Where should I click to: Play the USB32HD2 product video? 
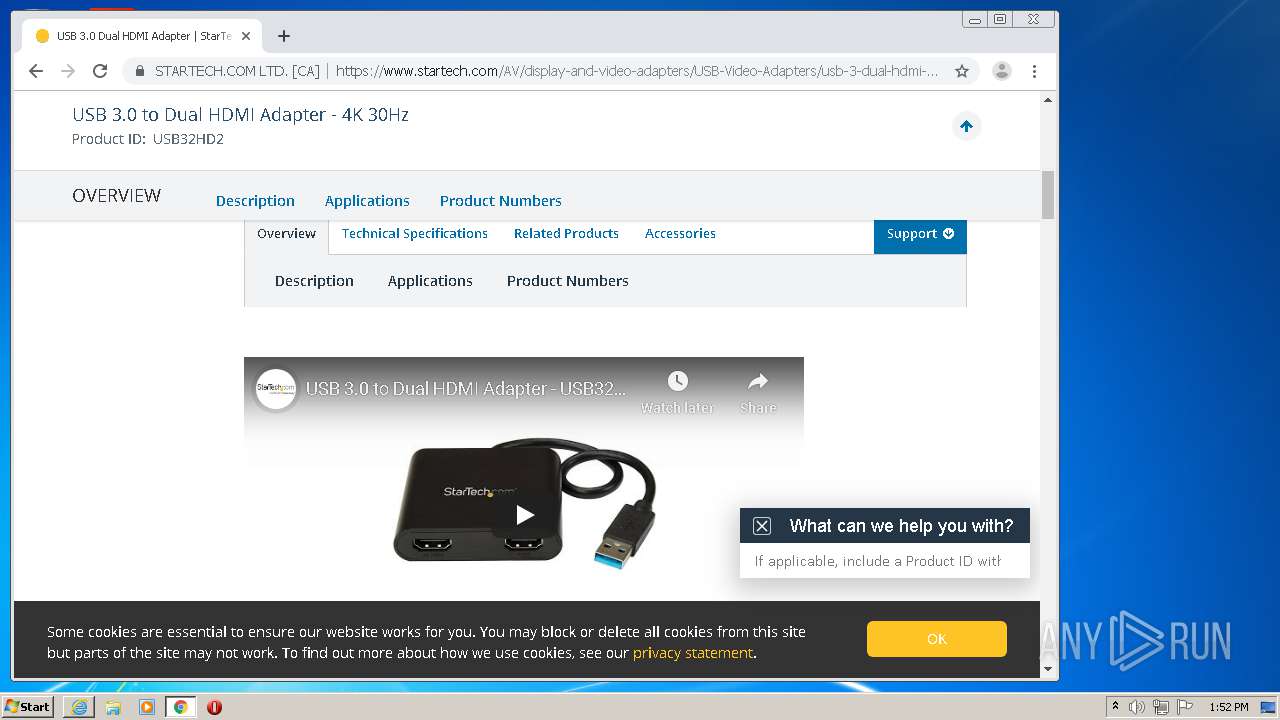pyautogui.click(x=524, y=514)
